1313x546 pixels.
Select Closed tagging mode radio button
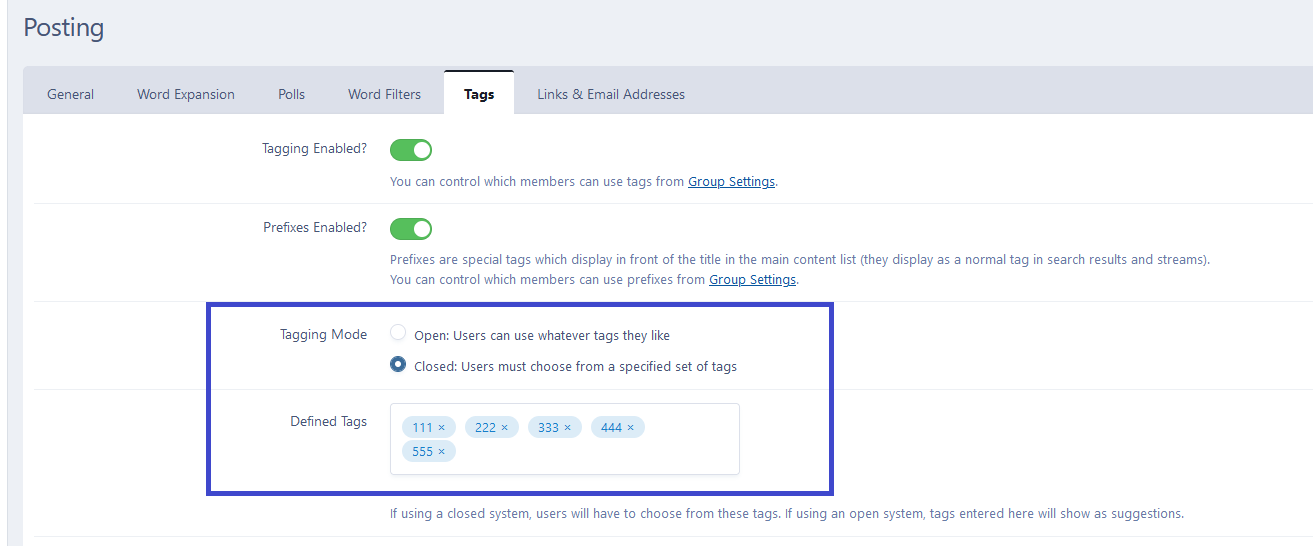[x=398, y=364]
